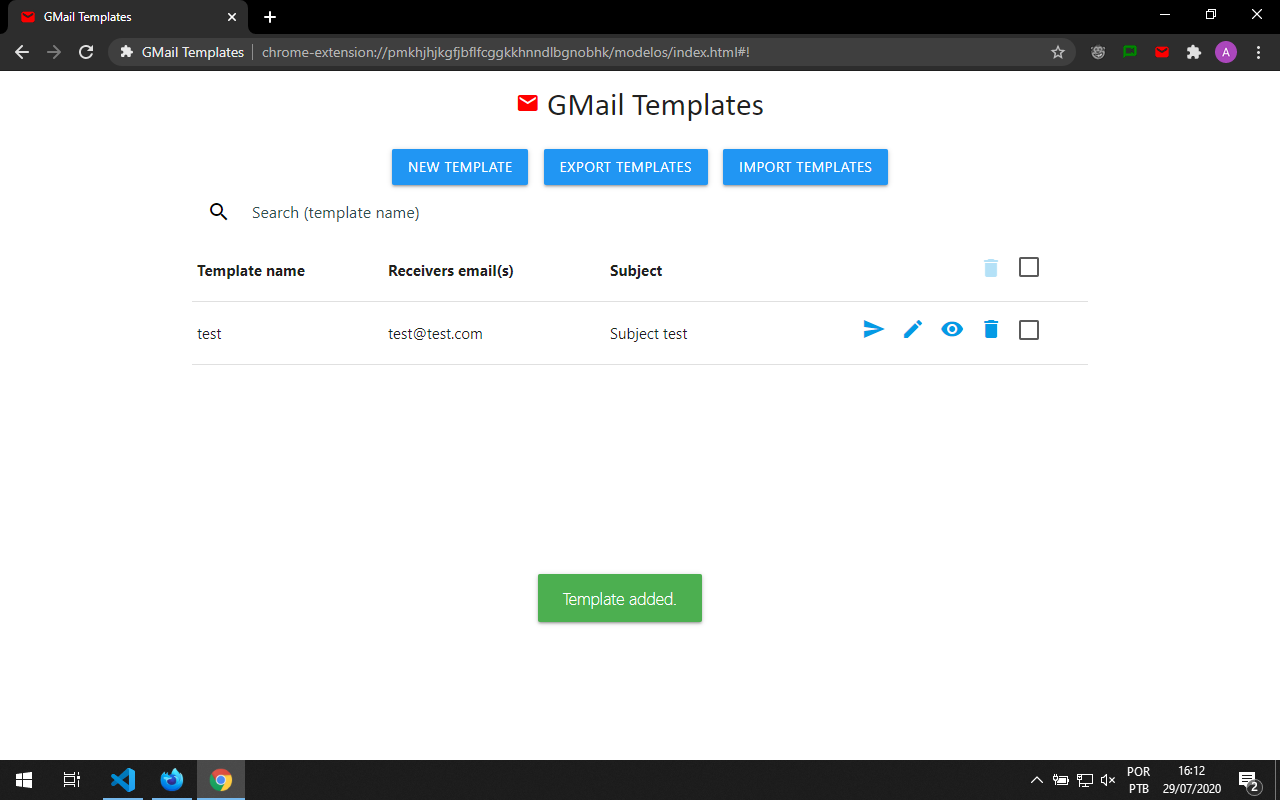This screenshot has width=1280, height=800.
Task: Click the search magnifier icon
Action: (218, 212)
